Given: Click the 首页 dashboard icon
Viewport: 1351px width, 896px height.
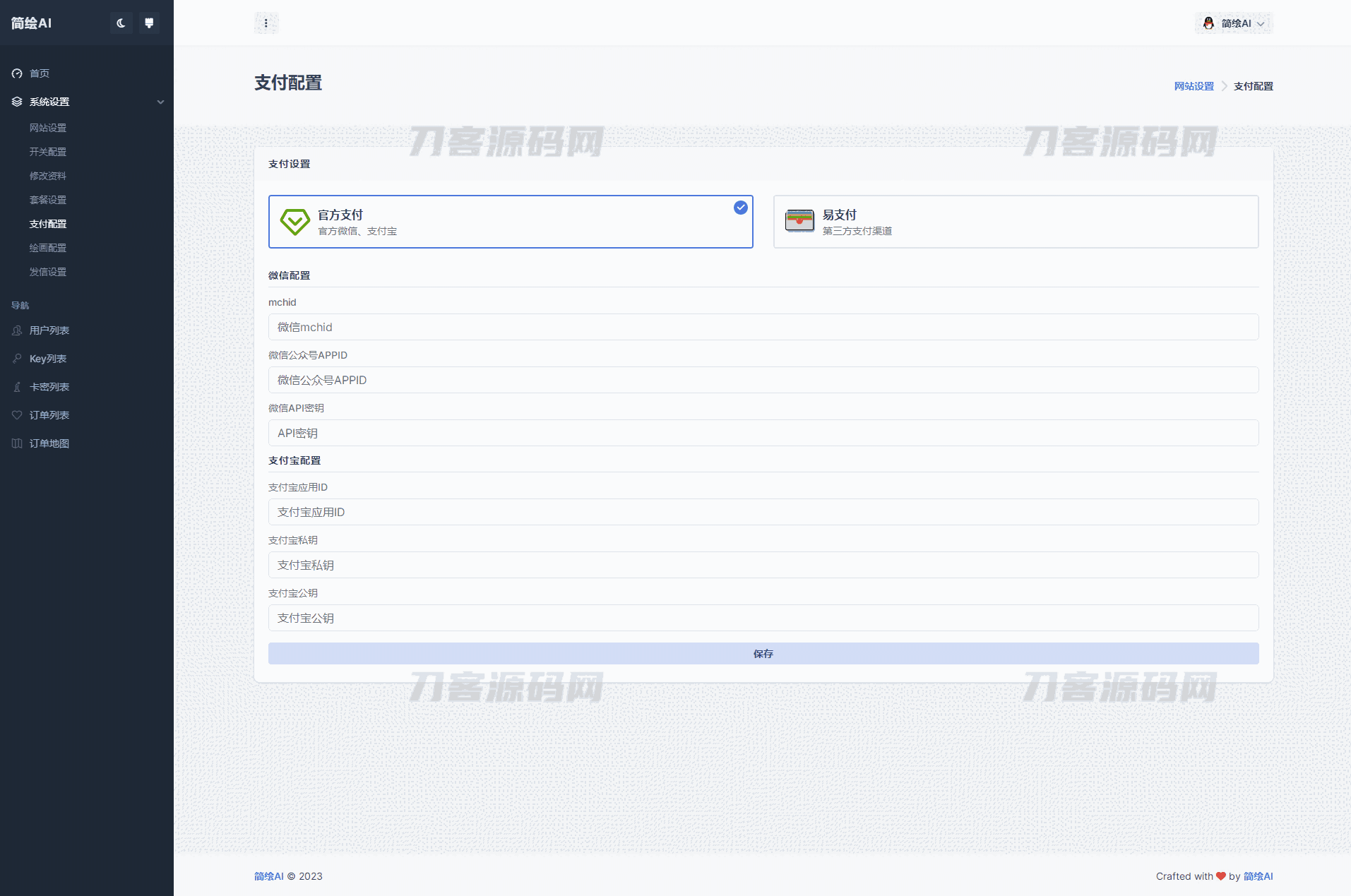Looking at the screenshot, I should 17,73.
